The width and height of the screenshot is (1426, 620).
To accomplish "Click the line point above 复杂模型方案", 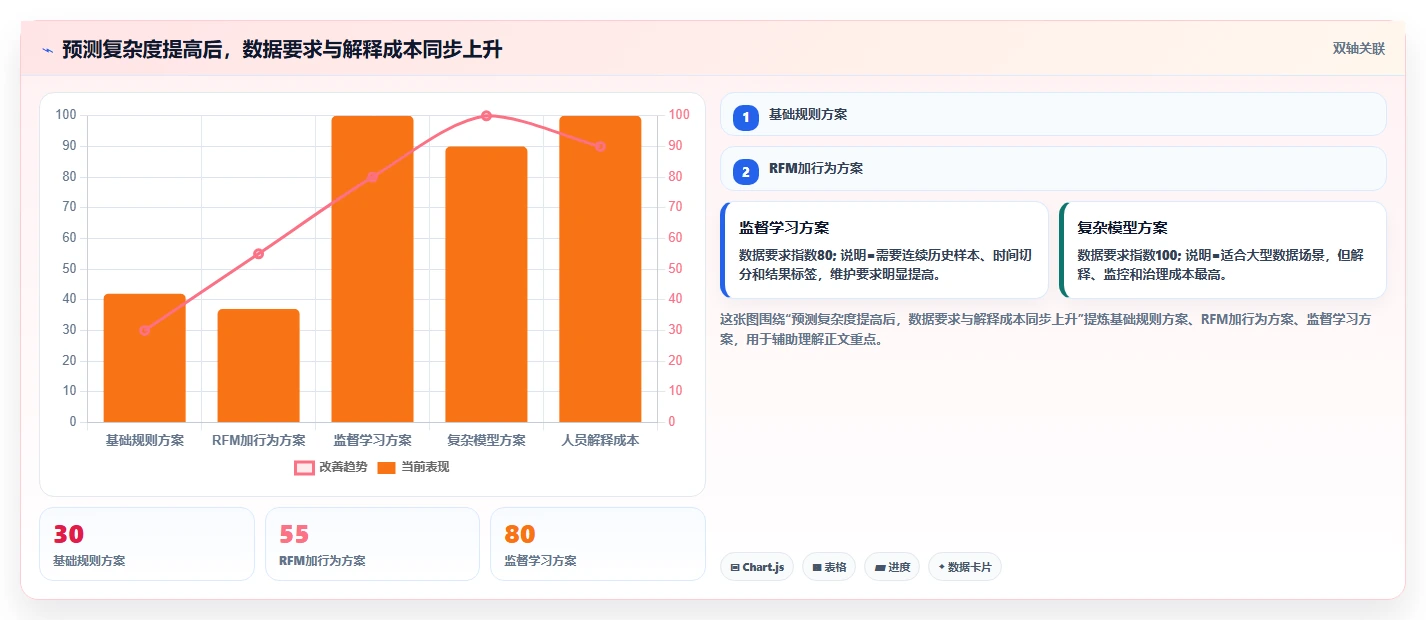I will (486, 116).
